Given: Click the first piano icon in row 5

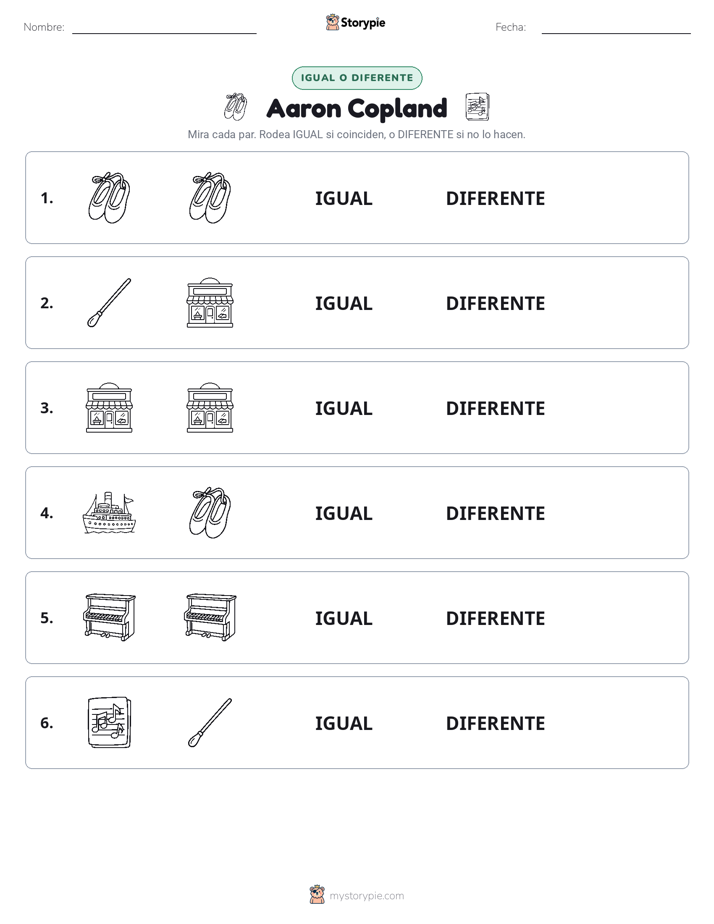Looking at the screenshot, I should [x=110, y=617].
